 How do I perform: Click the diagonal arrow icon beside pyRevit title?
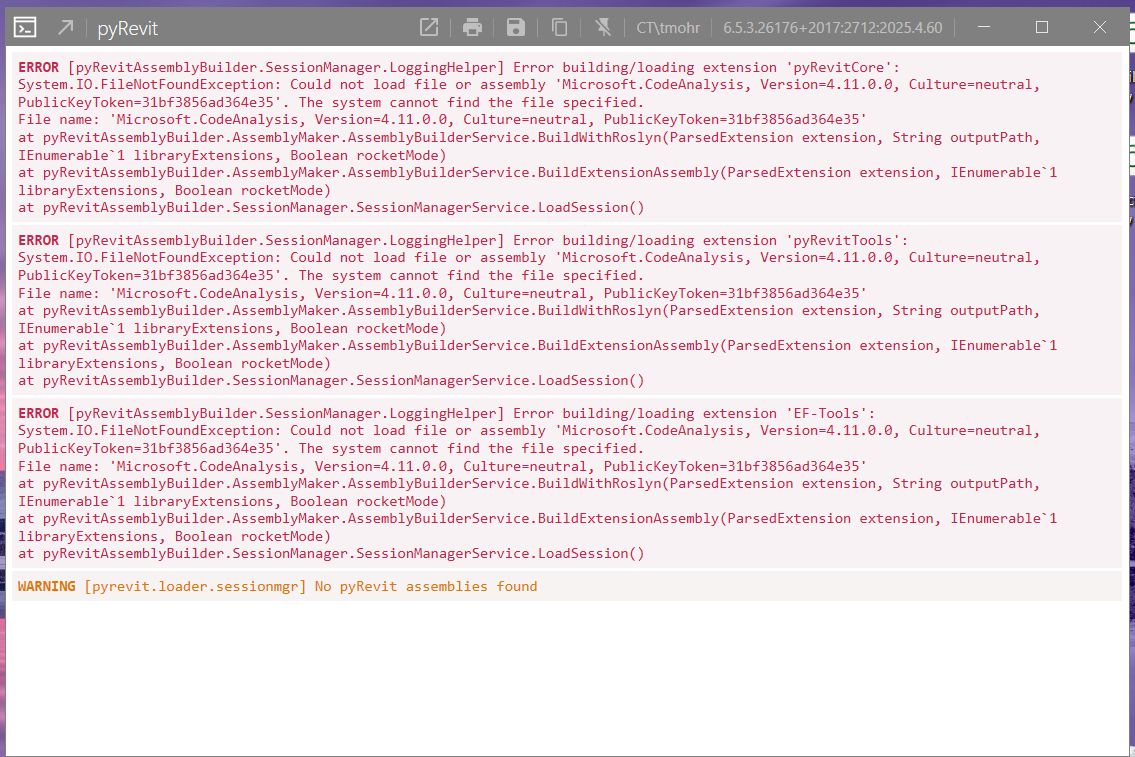[x=66, y=28]
